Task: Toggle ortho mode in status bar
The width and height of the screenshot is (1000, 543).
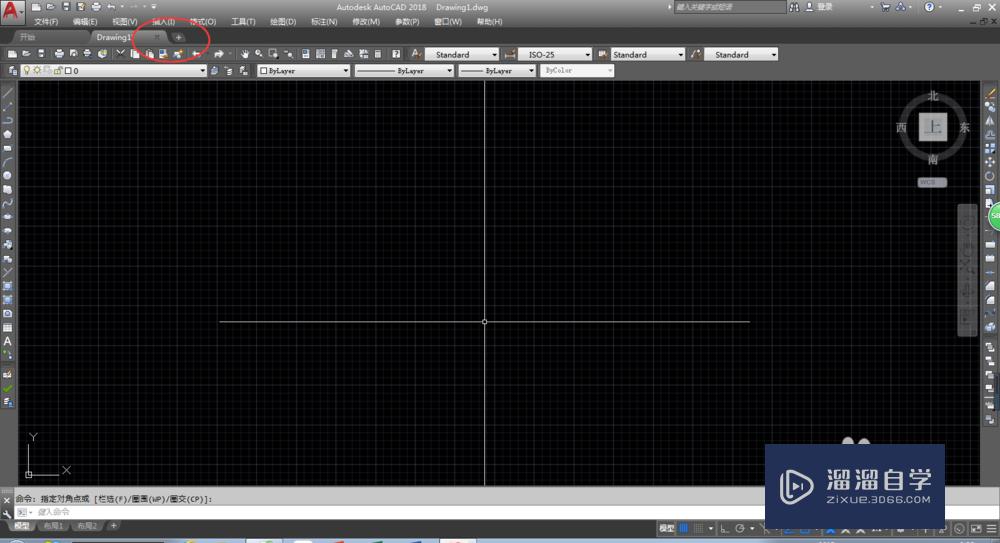Action: point(724,528)
